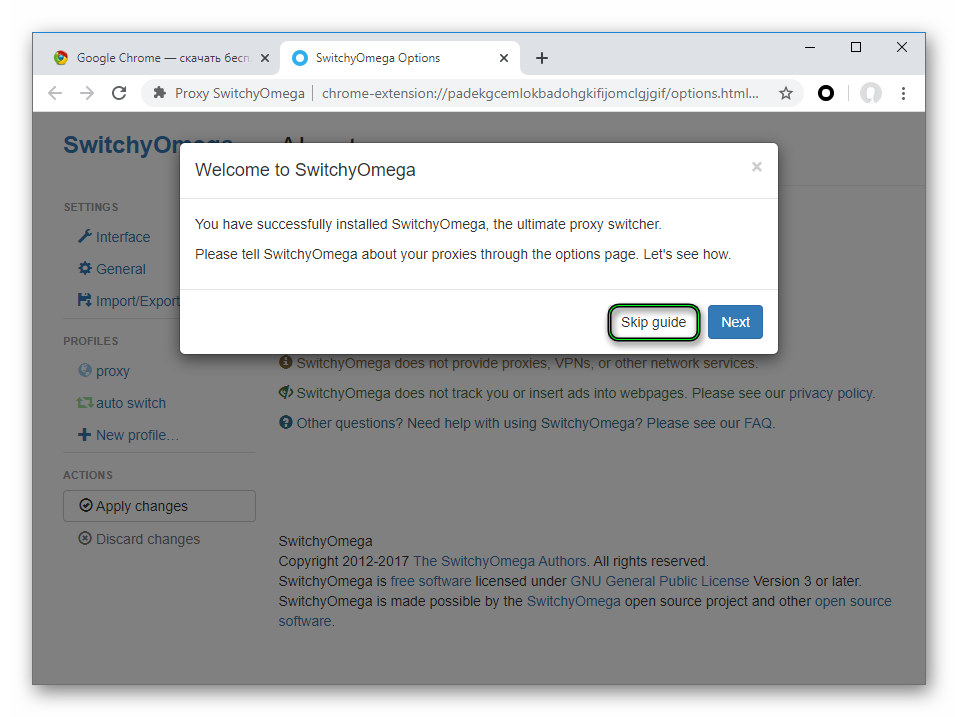Click the checkmark icon in Apply changes
The width and height of the screenshot is (958, 717).
86,505
